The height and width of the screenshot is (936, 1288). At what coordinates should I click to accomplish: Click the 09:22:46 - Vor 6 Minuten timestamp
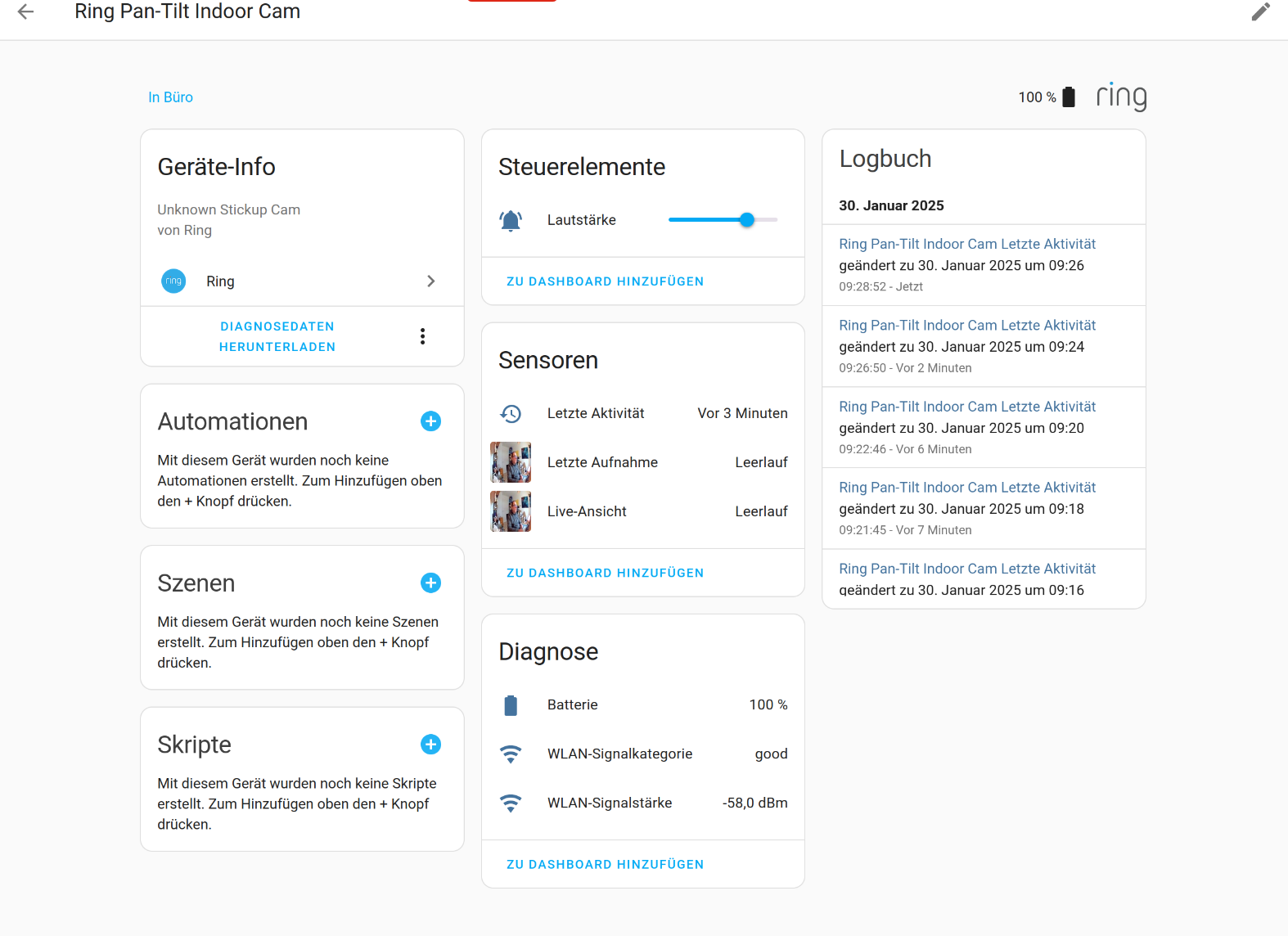(905, 449)
